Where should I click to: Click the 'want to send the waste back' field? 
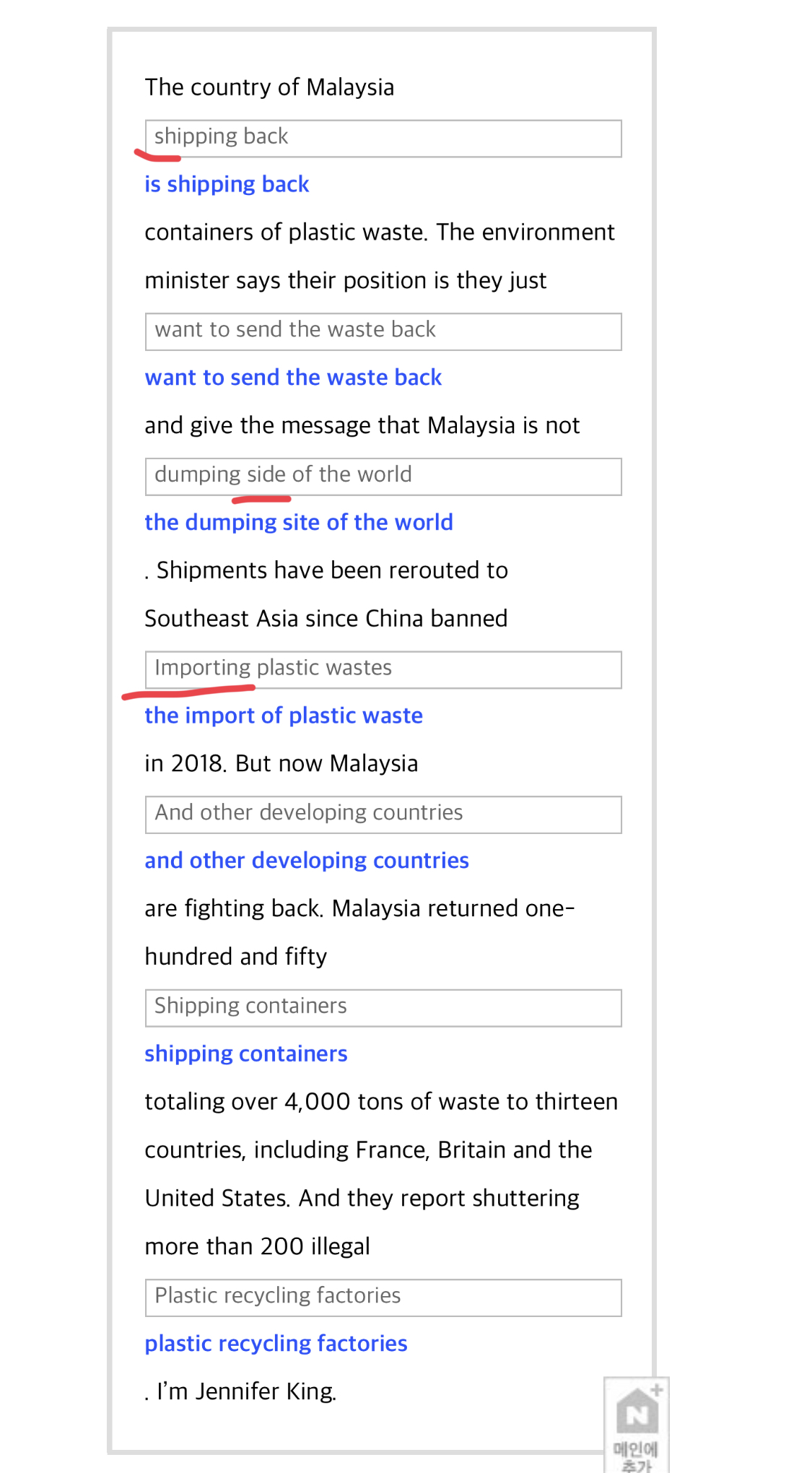383,331
